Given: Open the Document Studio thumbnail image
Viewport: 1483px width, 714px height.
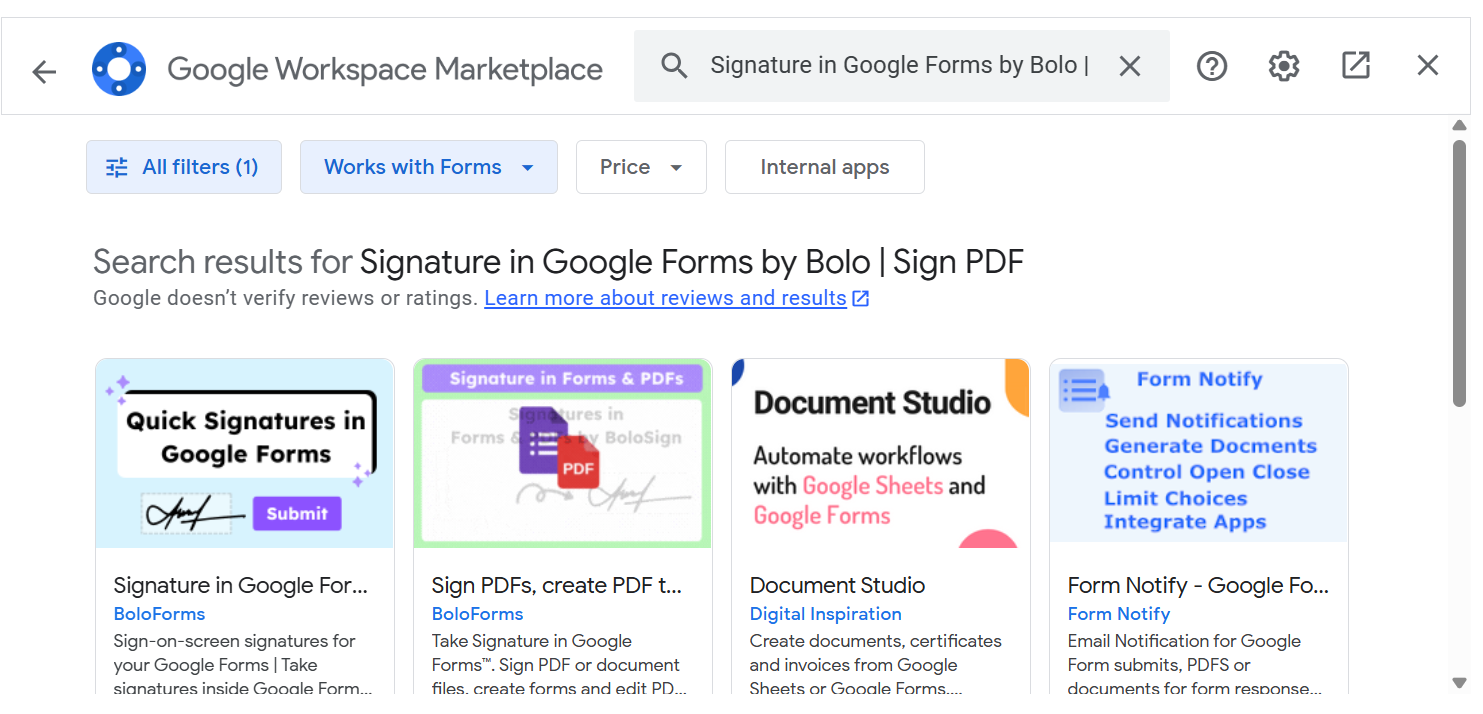Looking at the screenshot, I should (881, 454).
